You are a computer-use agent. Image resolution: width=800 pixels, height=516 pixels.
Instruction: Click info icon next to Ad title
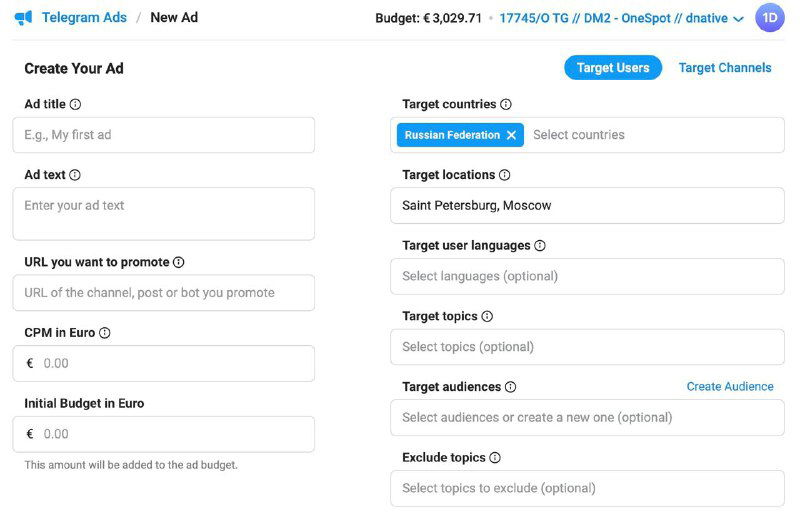(75, 104)
